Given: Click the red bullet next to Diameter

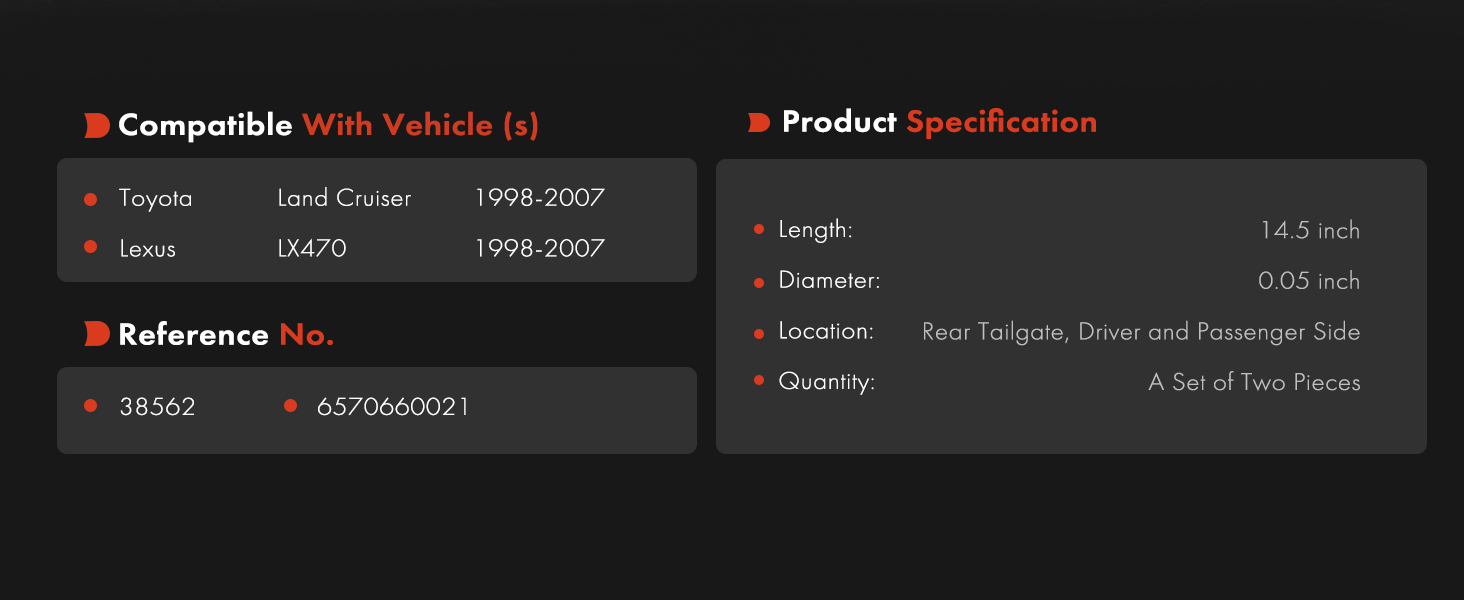Looking at the screenshot, I should (759, 283).
